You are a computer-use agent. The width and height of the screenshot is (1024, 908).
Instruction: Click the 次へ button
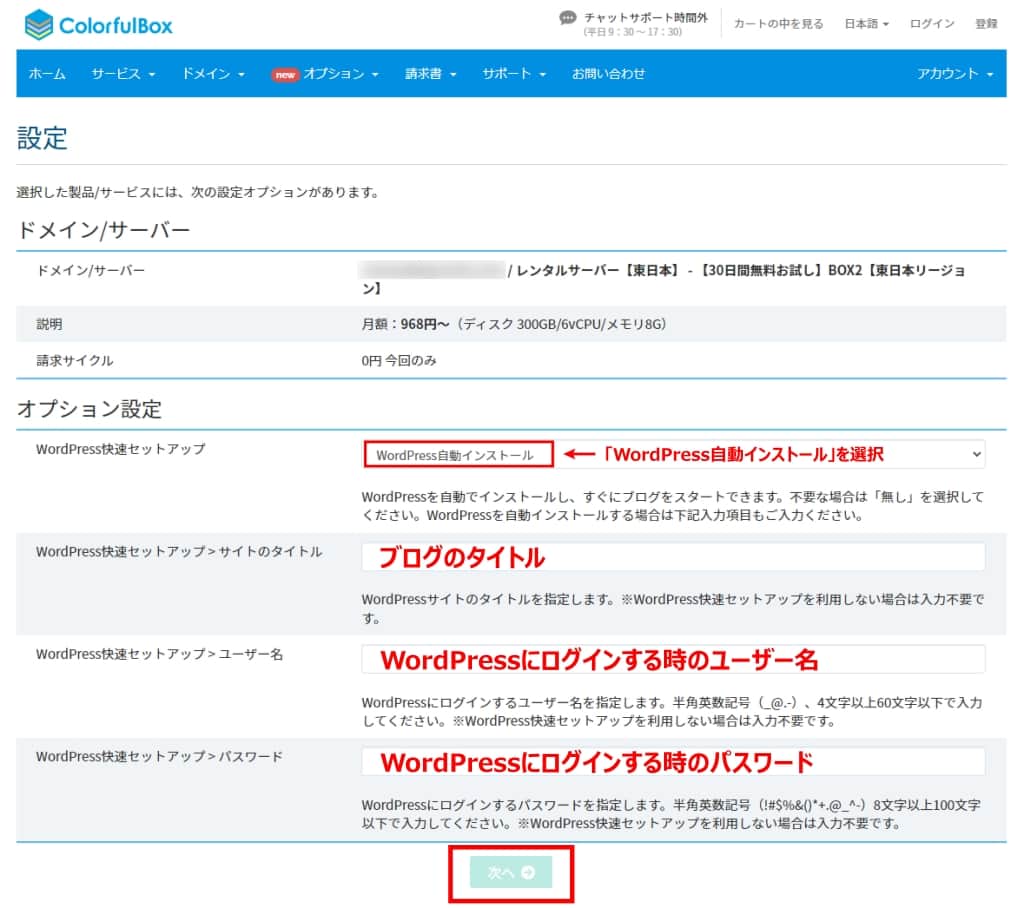click(511, 872)
